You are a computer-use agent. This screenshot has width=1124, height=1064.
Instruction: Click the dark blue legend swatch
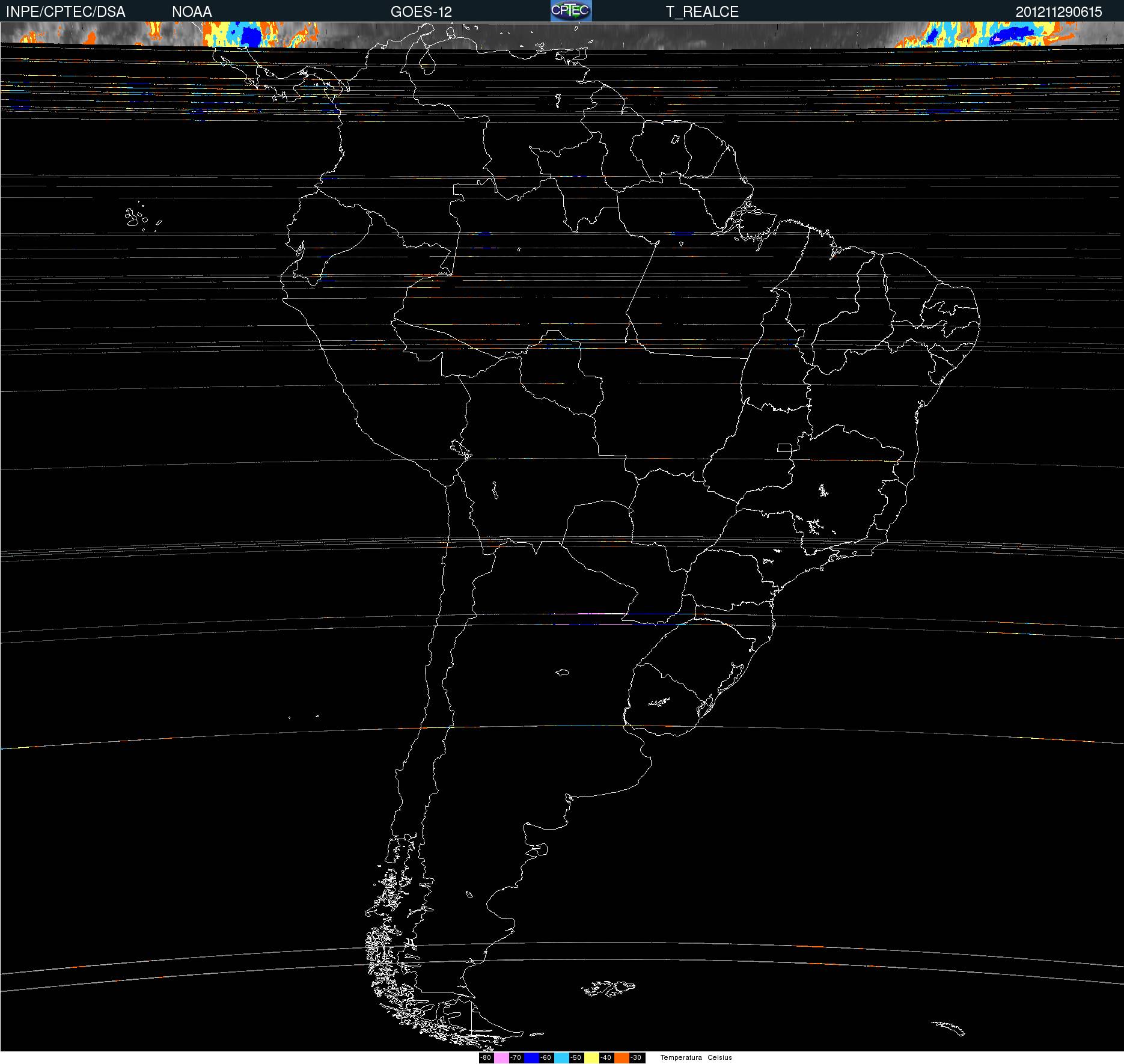pyautogui.click(x=531, y=1058)
